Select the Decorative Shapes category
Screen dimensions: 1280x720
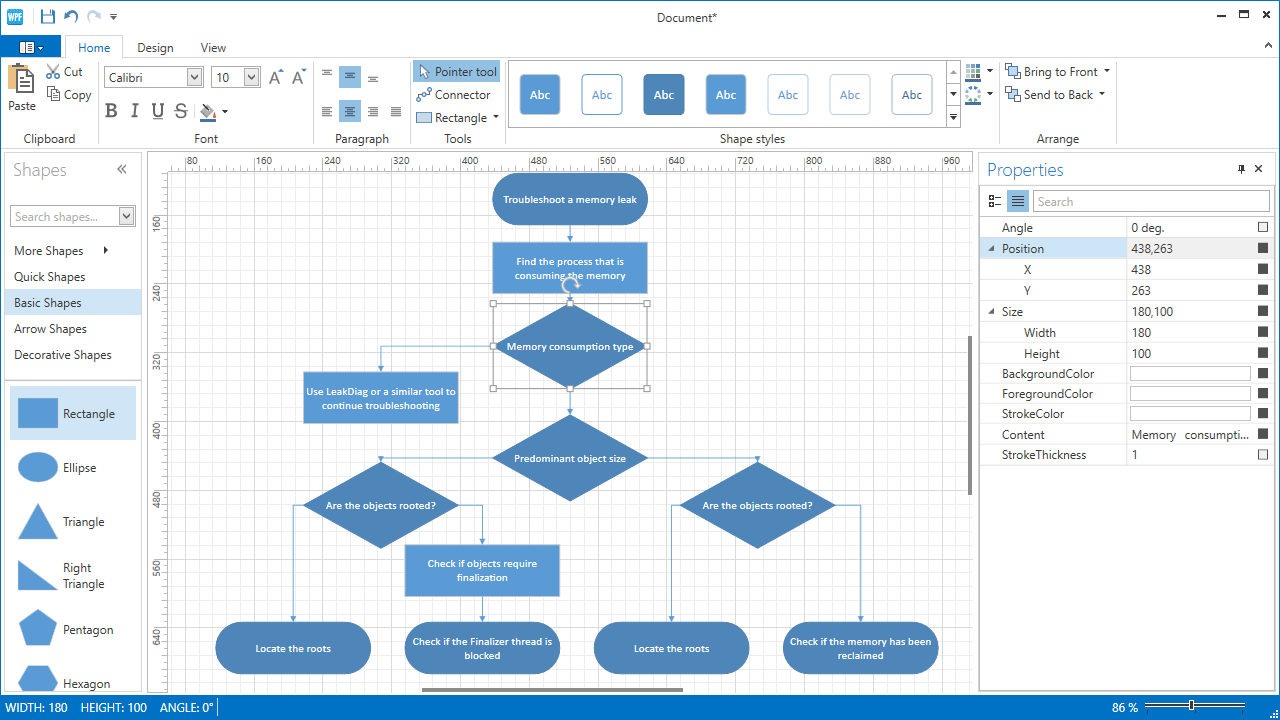click(73, 355)
